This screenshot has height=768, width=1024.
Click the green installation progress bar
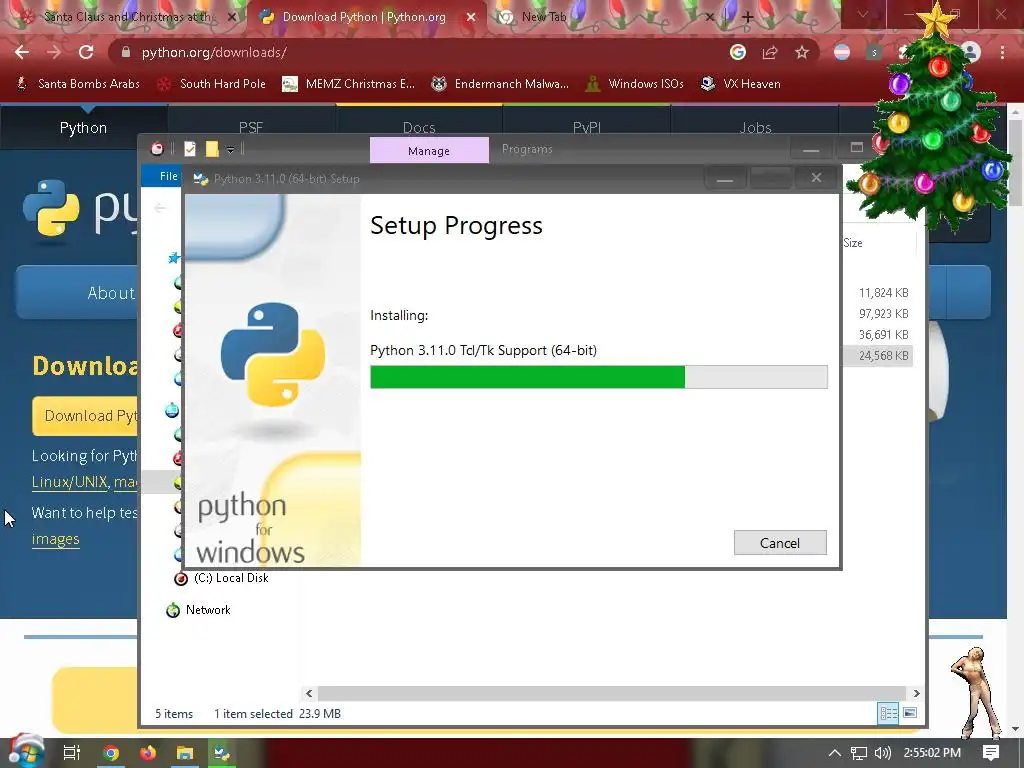[528, 377]
